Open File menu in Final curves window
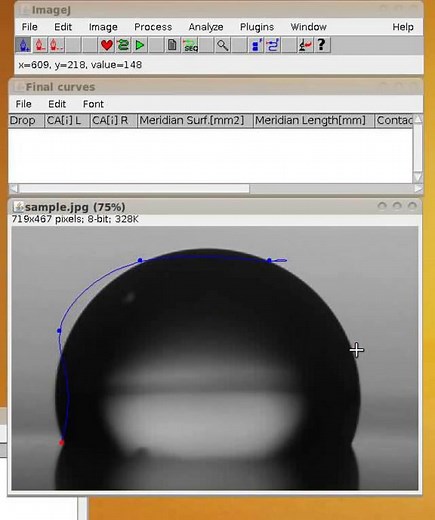435x520 pixels. point(24,104)
